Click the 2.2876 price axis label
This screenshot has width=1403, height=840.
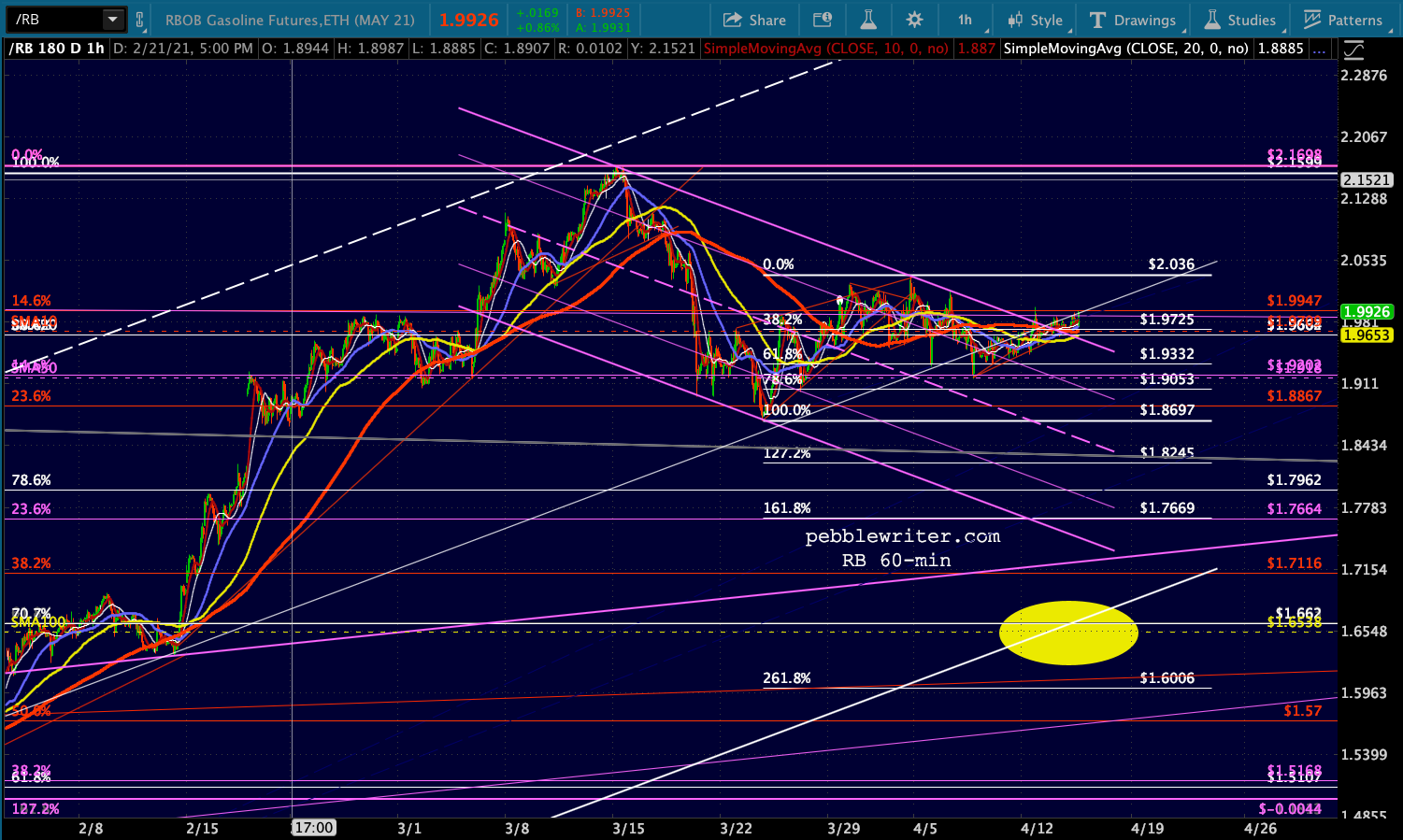point(1364,75)
